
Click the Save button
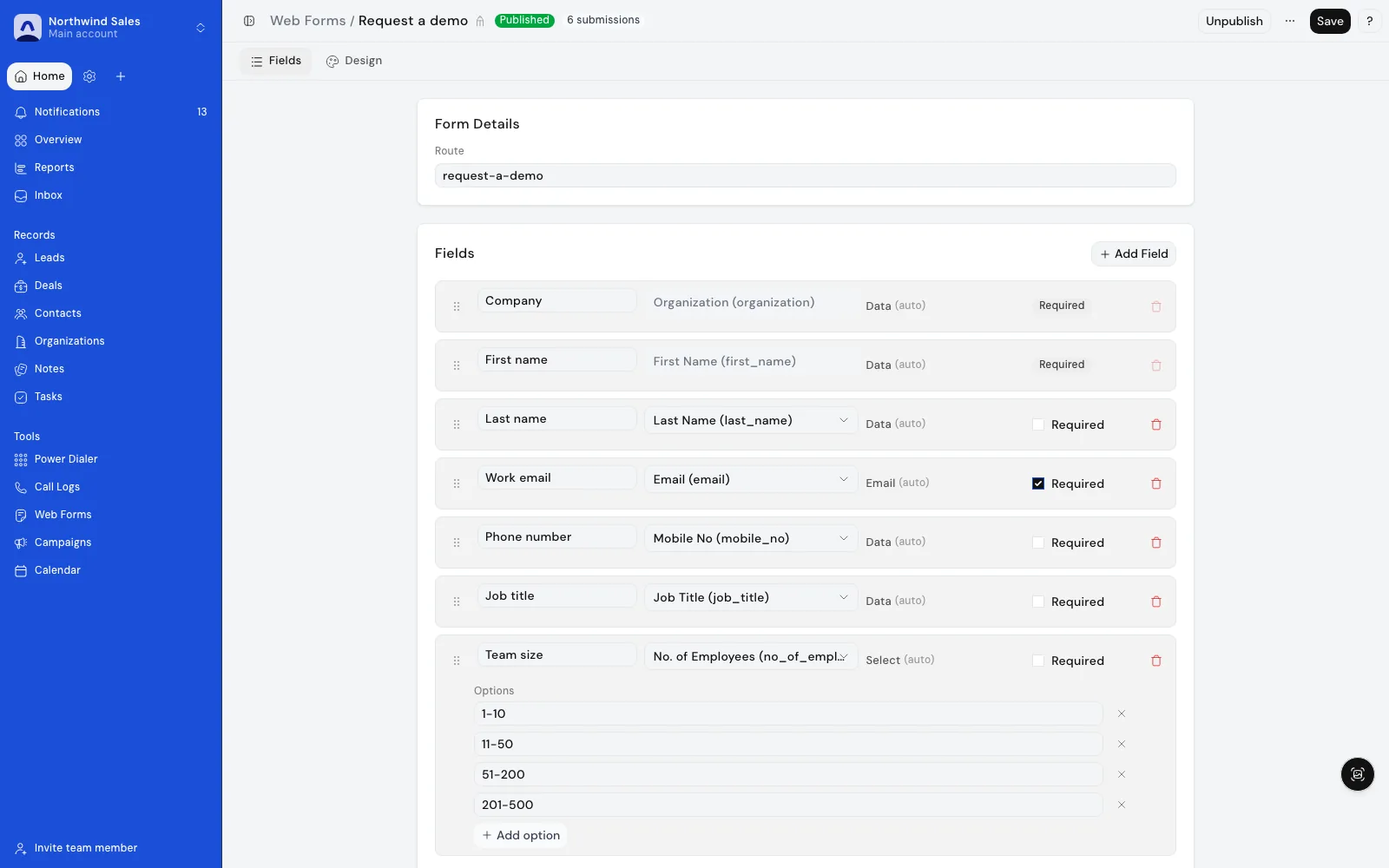pyautogui.click(x=1330, y=21)
